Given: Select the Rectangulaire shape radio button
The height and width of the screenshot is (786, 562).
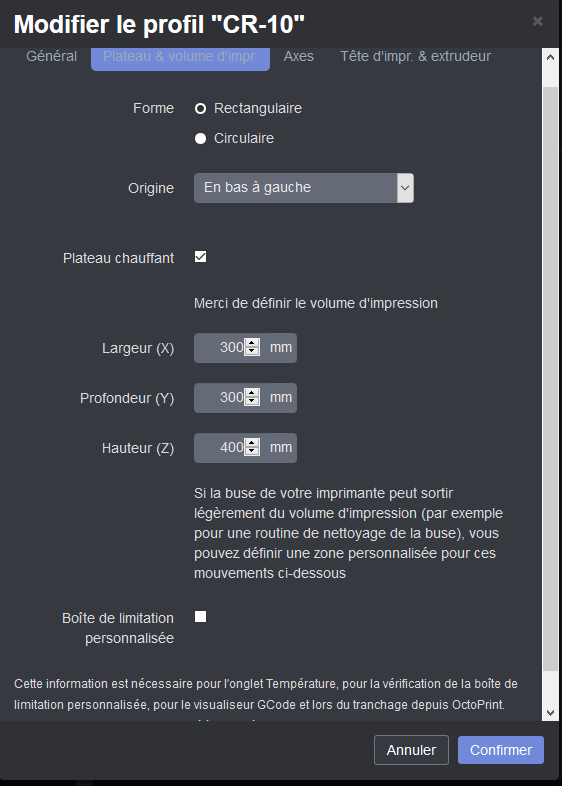Looking at the screenshot, I should tap(201, 109).
